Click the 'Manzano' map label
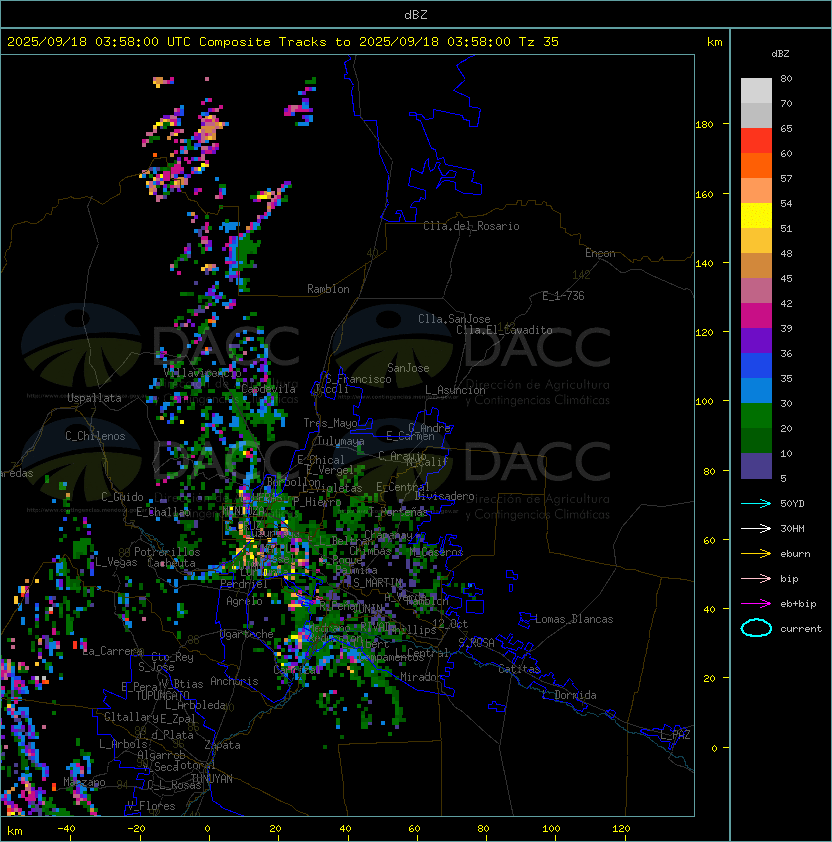The width and height of the screenshot is (832, 842). (84, 782)
